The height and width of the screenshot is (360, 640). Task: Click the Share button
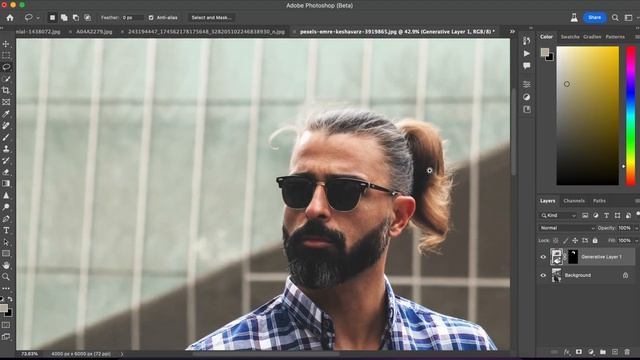pos(595,18)
